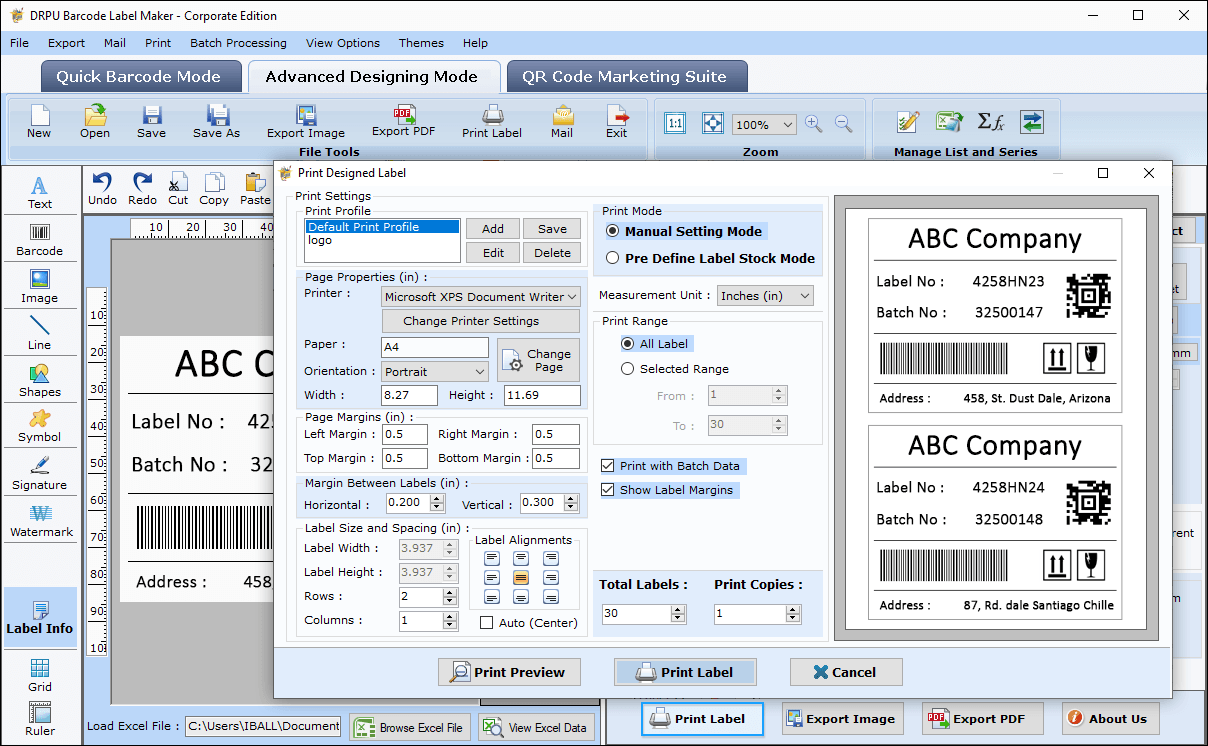
Task: Open a file with Open icon
Action: coord(95,121)
